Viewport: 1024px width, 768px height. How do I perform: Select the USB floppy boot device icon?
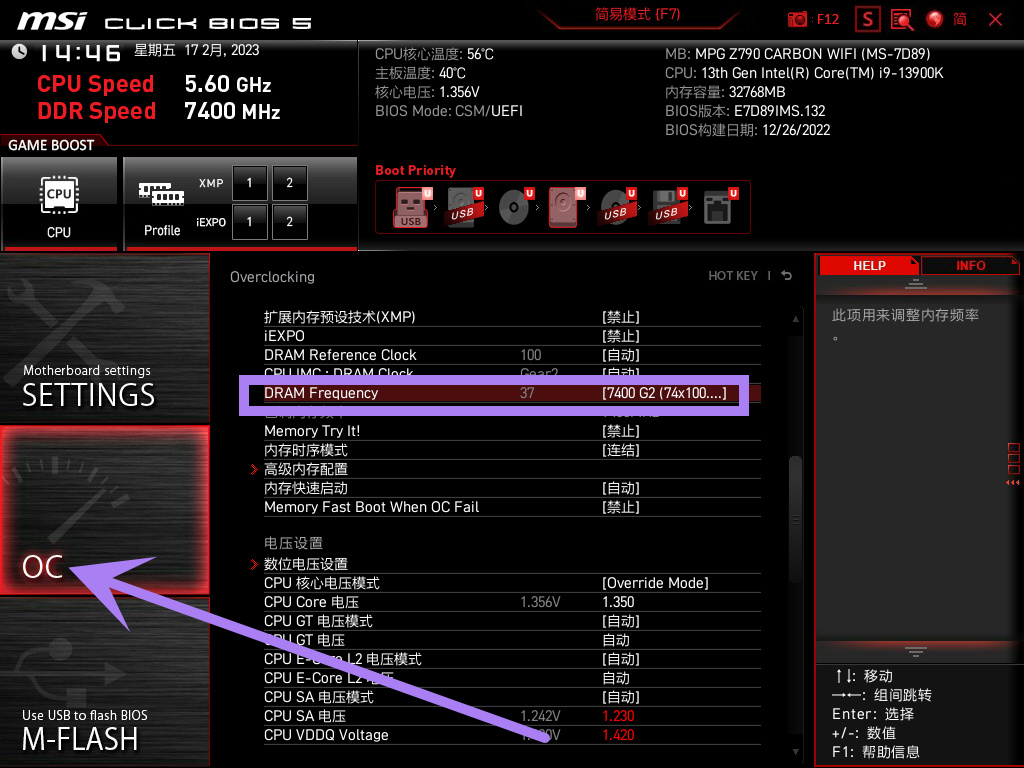pos(667,208)
